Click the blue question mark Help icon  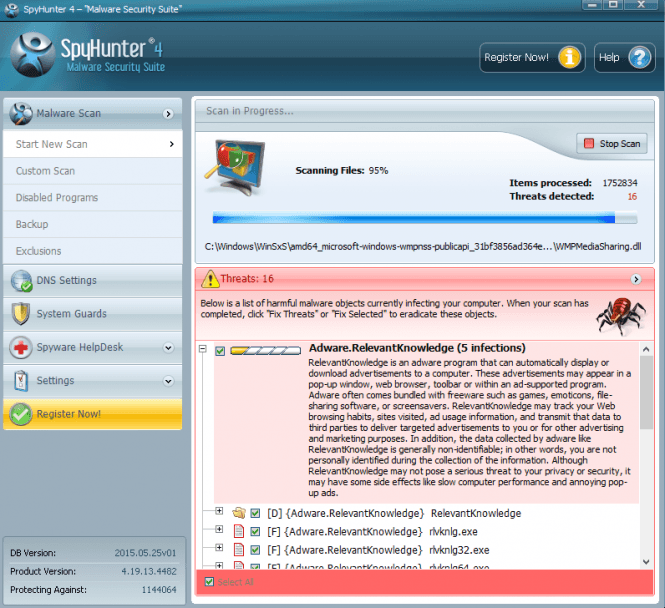640,57
